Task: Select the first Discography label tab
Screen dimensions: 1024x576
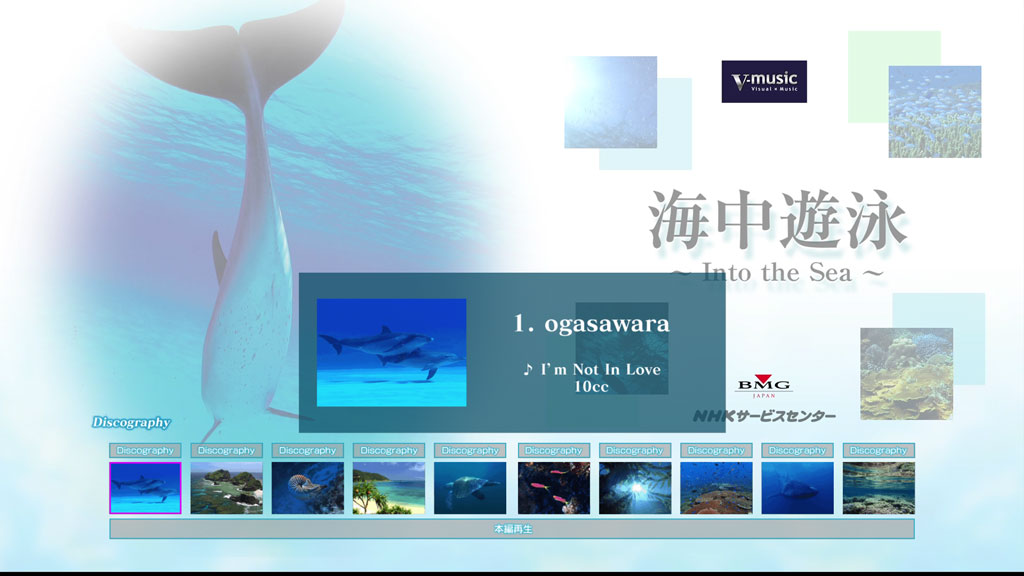Action: (x=143, y=450)
